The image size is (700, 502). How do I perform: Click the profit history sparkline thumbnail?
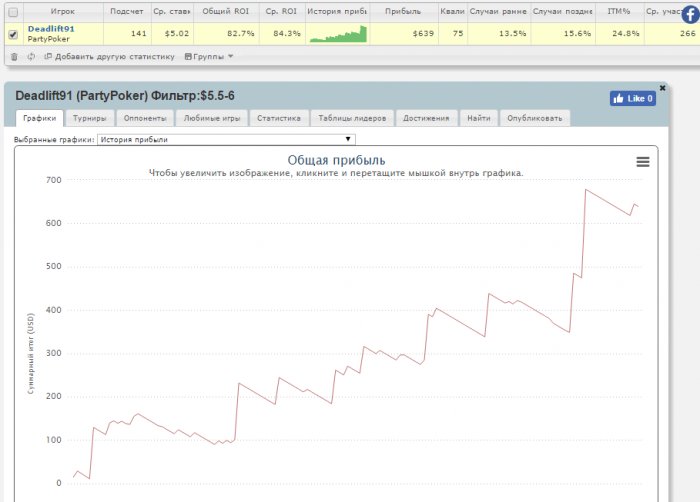[338, 34]
